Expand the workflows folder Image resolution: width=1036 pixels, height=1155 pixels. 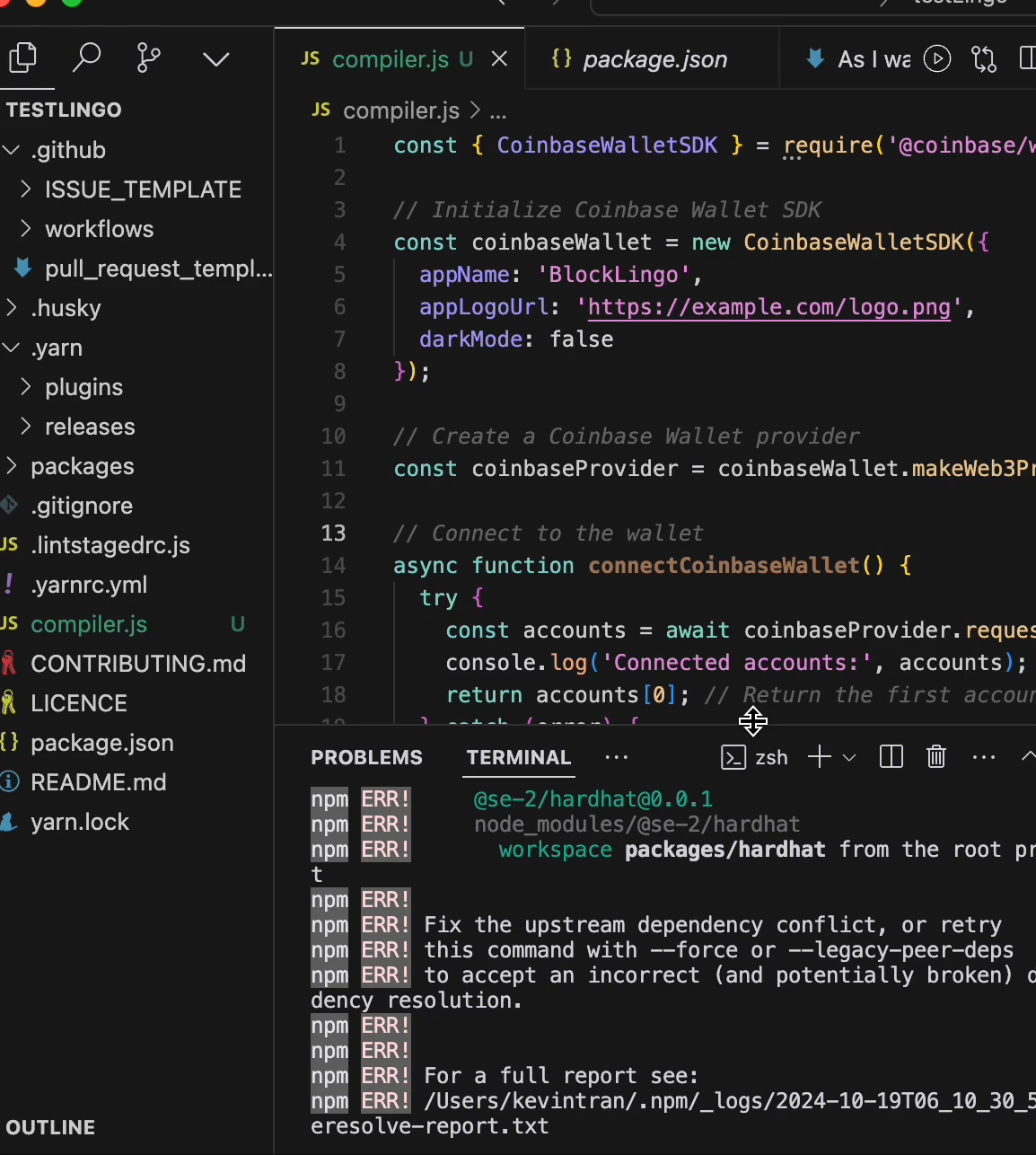click(x=136, y=229)
